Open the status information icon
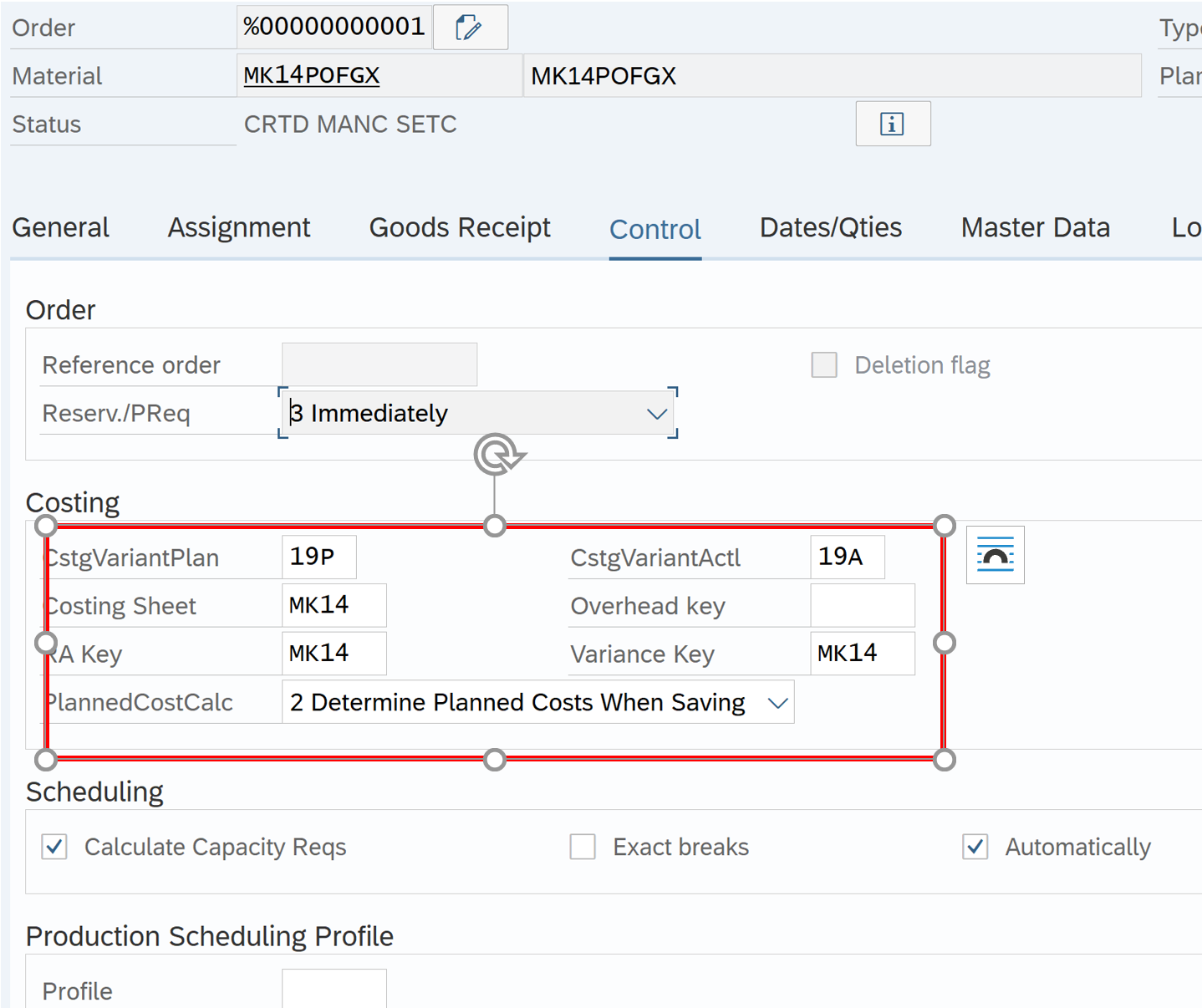 [x=892, y=125]
